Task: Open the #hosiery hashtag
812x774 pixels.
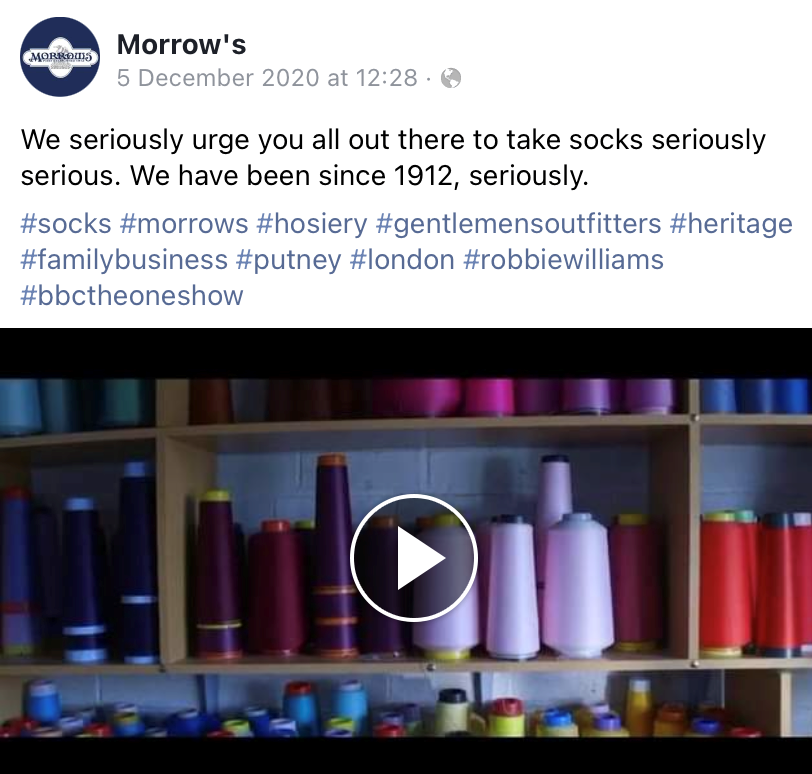Action: pos(312,224)
